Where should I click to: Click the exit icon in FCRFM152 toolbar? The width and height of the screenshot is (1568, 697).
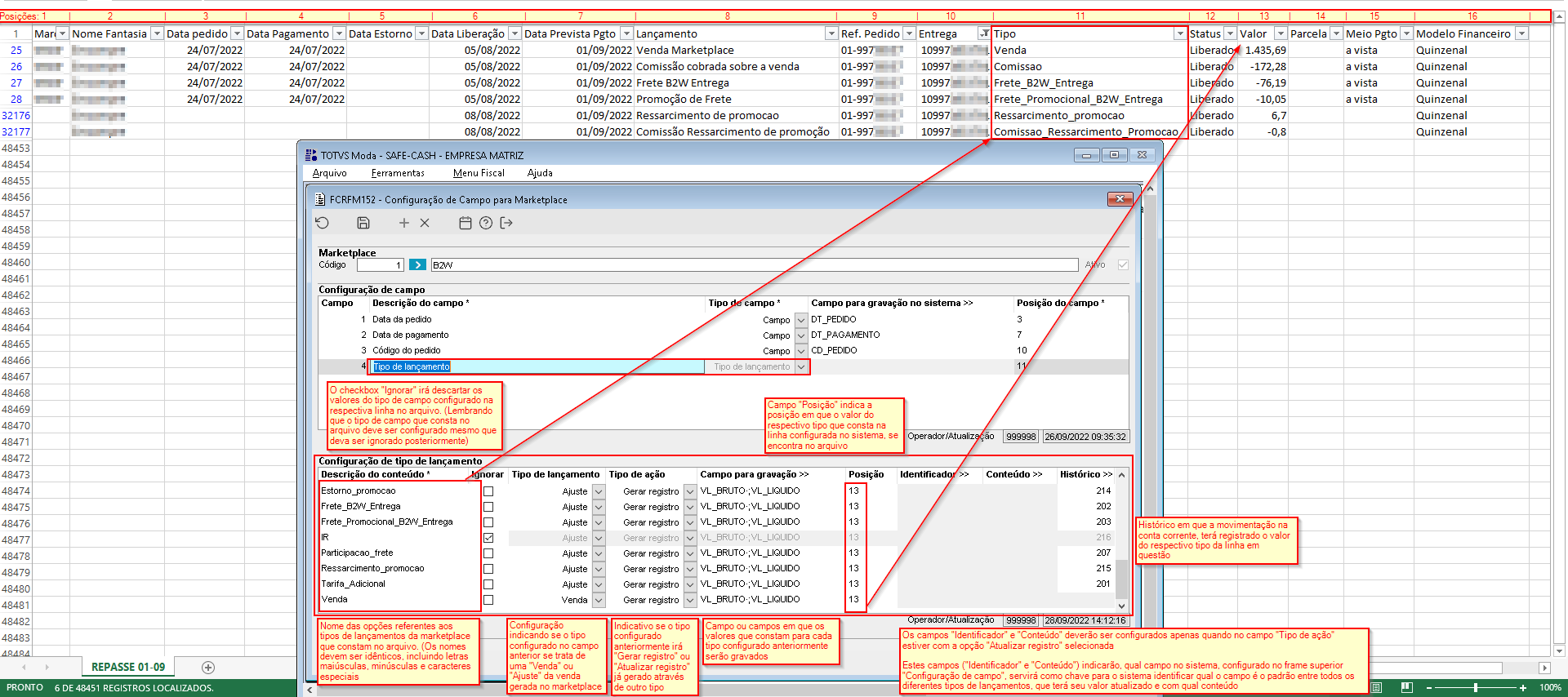[506, 223]
